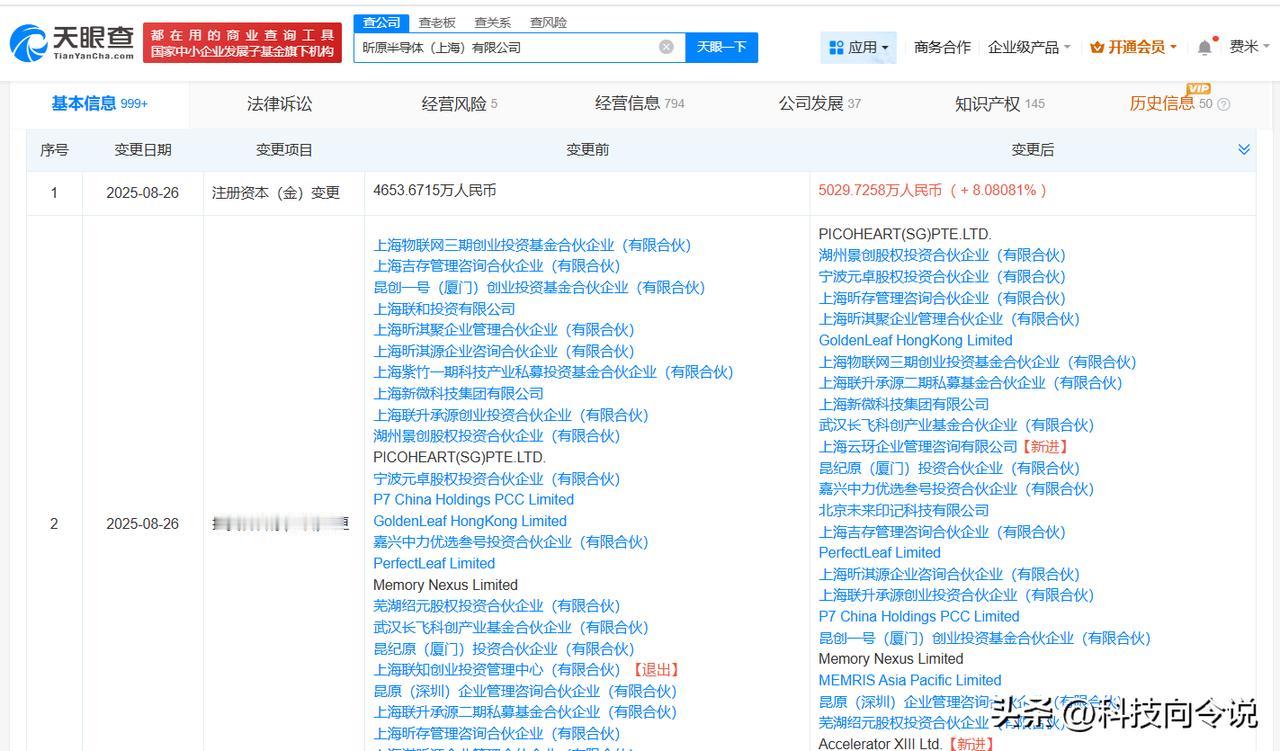This screenshot has height=751, width=1280.
Task: Open the 企业级产品 dropdown
Action: coord(1029,47)
